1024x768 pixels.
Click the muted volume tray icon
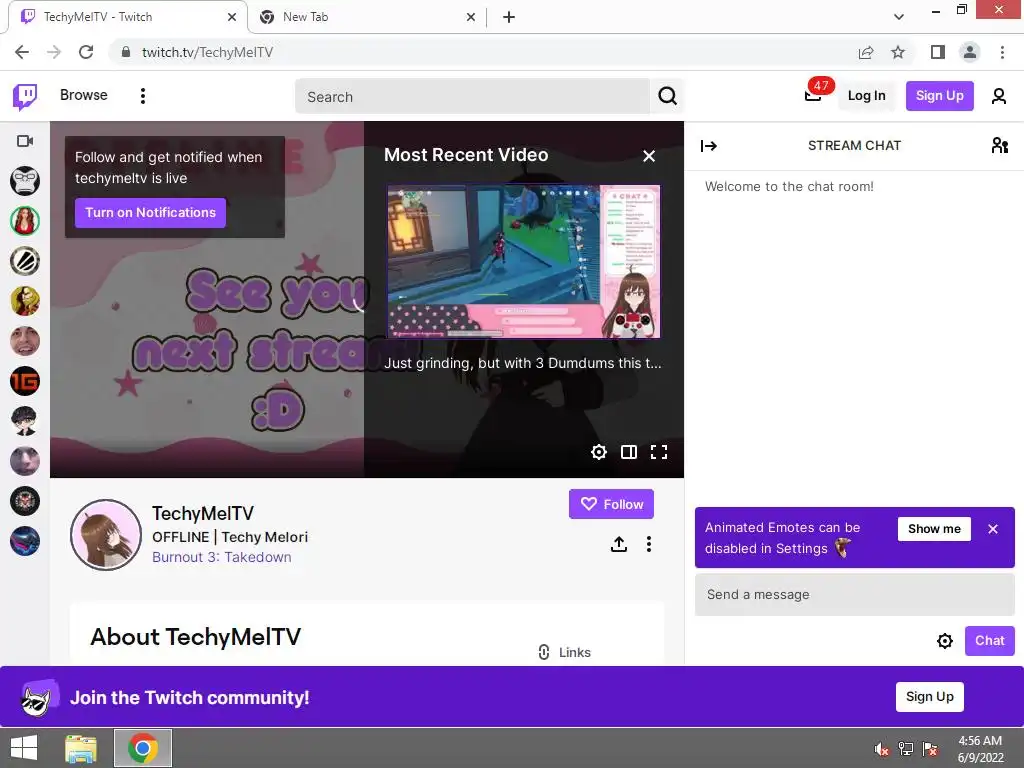881,749
